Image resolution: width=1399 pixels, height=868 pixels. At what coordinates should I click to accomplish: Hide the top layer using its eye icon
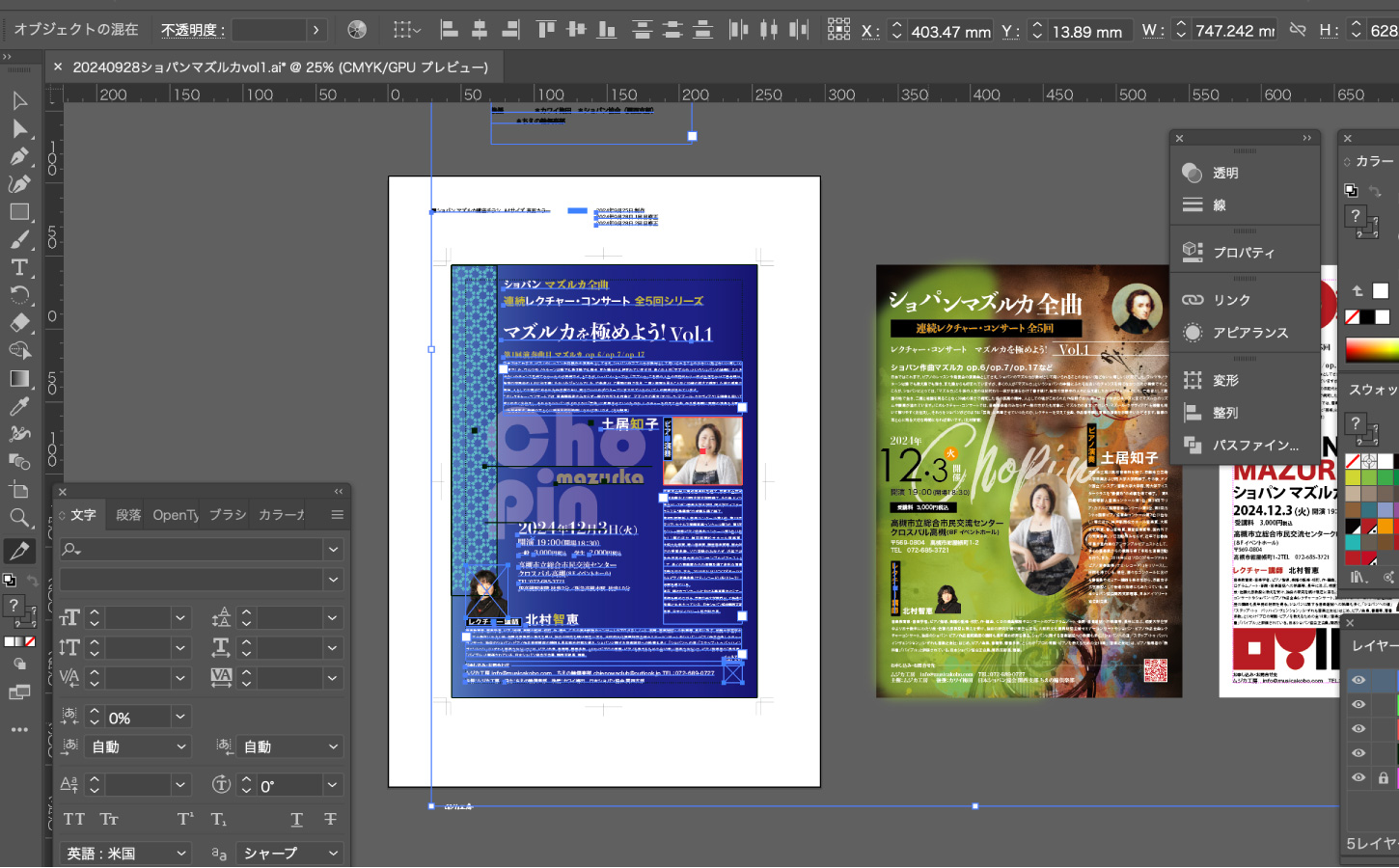coord(1358,680)
